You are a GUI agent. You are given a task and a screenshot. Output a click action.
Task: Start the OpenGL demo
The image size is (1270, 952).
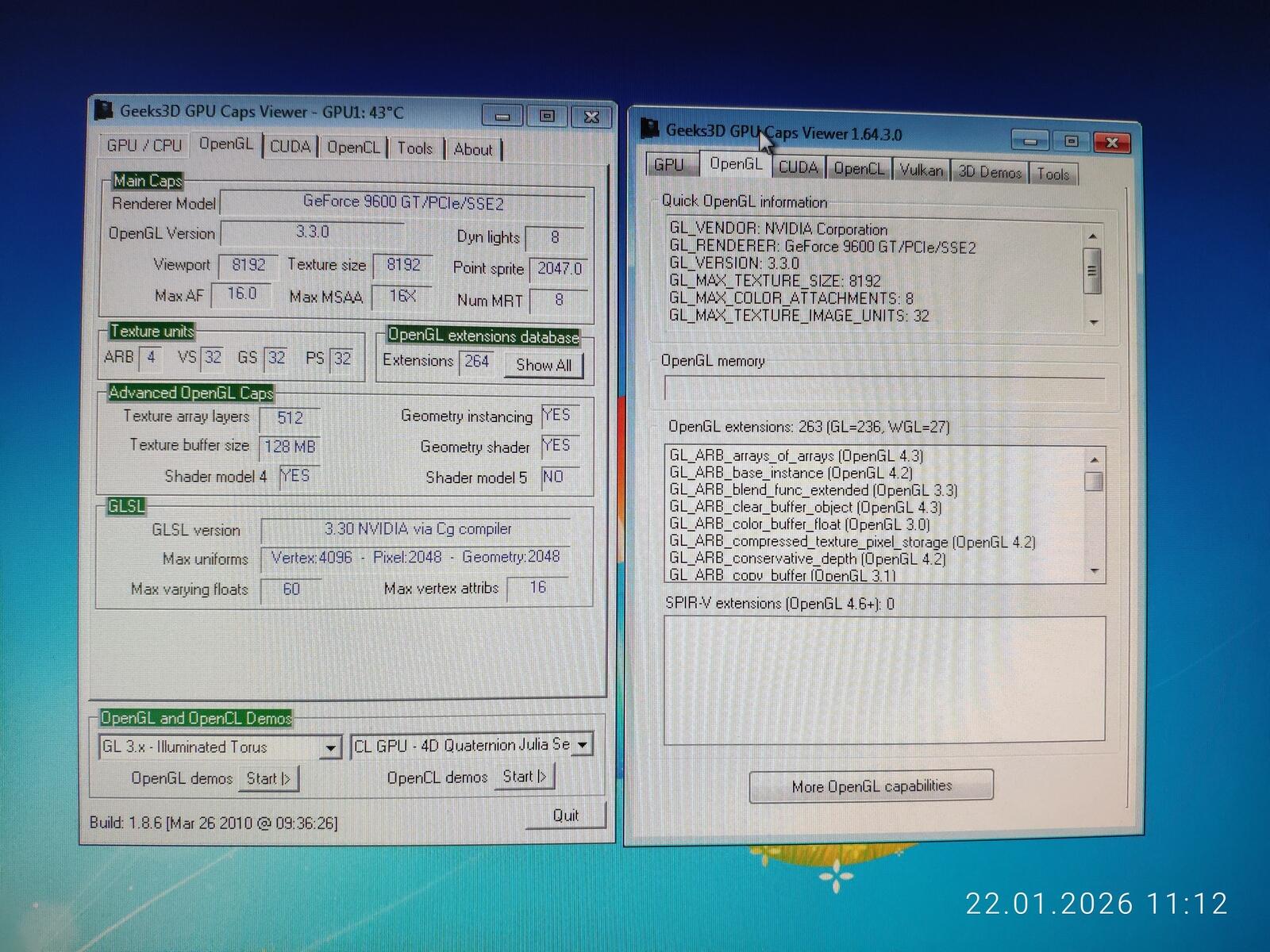coord(268,778)
